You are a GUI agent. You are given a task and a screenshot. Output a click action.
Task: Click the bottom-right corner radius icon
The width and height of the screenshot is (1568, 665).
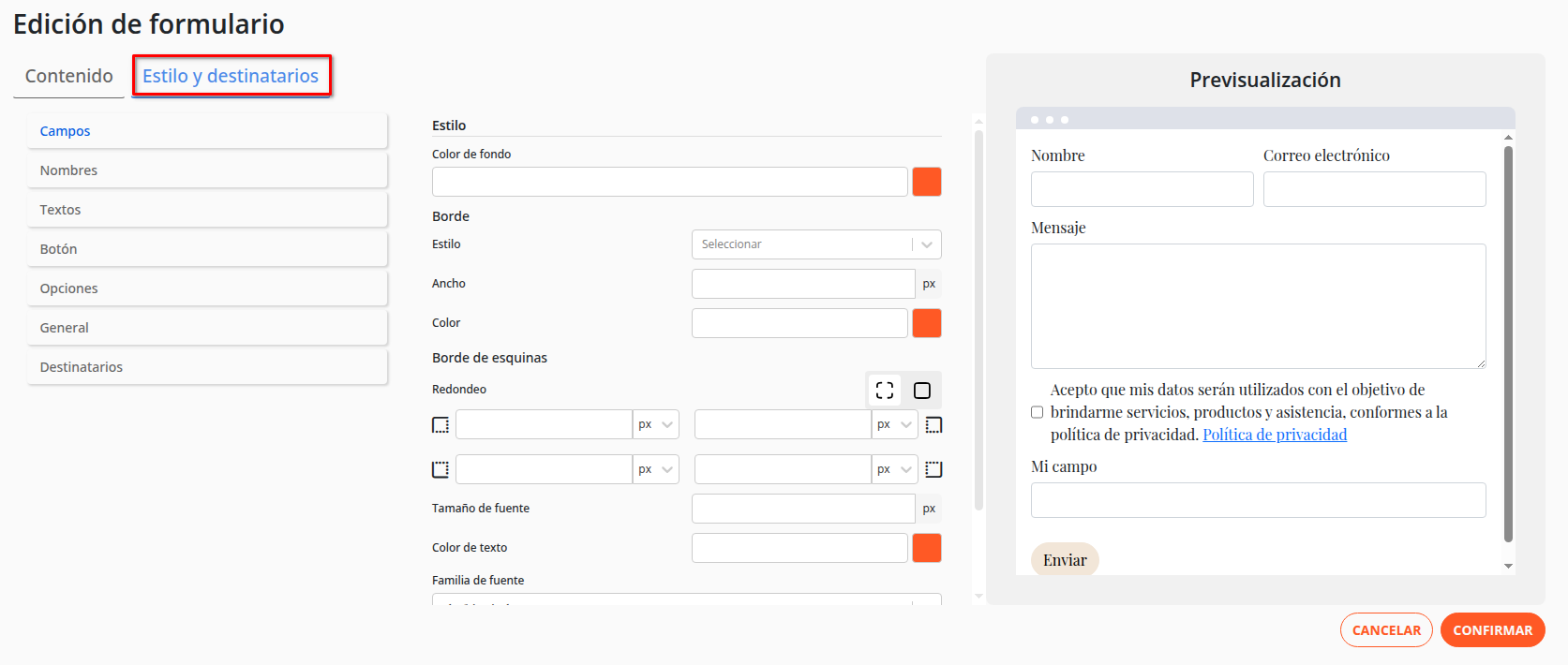[x=933, y=469]
